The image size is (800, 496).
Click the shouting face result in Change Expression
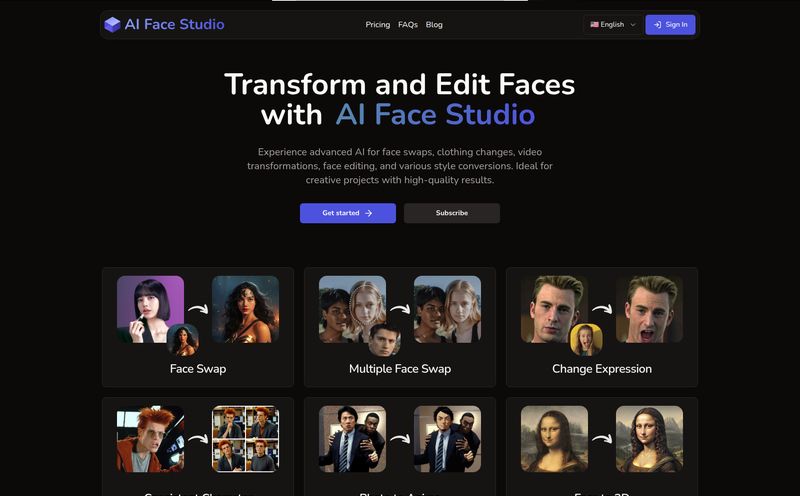pyautogui.click(x=649, y=309)
